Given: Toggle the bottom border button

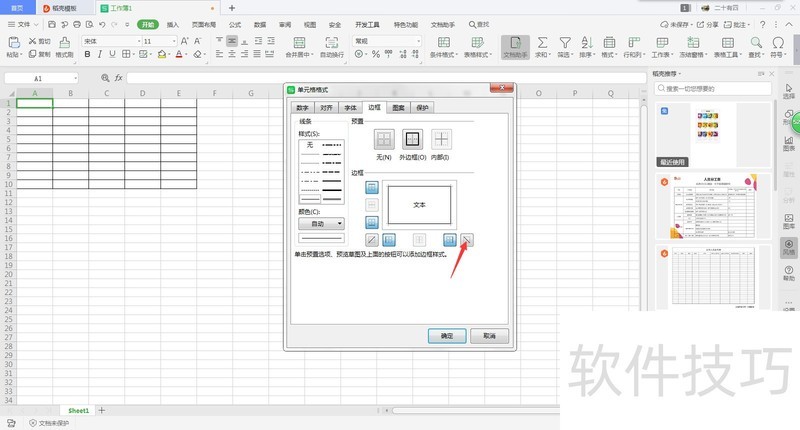Looking at the screenshot, I should click(372, 222).
